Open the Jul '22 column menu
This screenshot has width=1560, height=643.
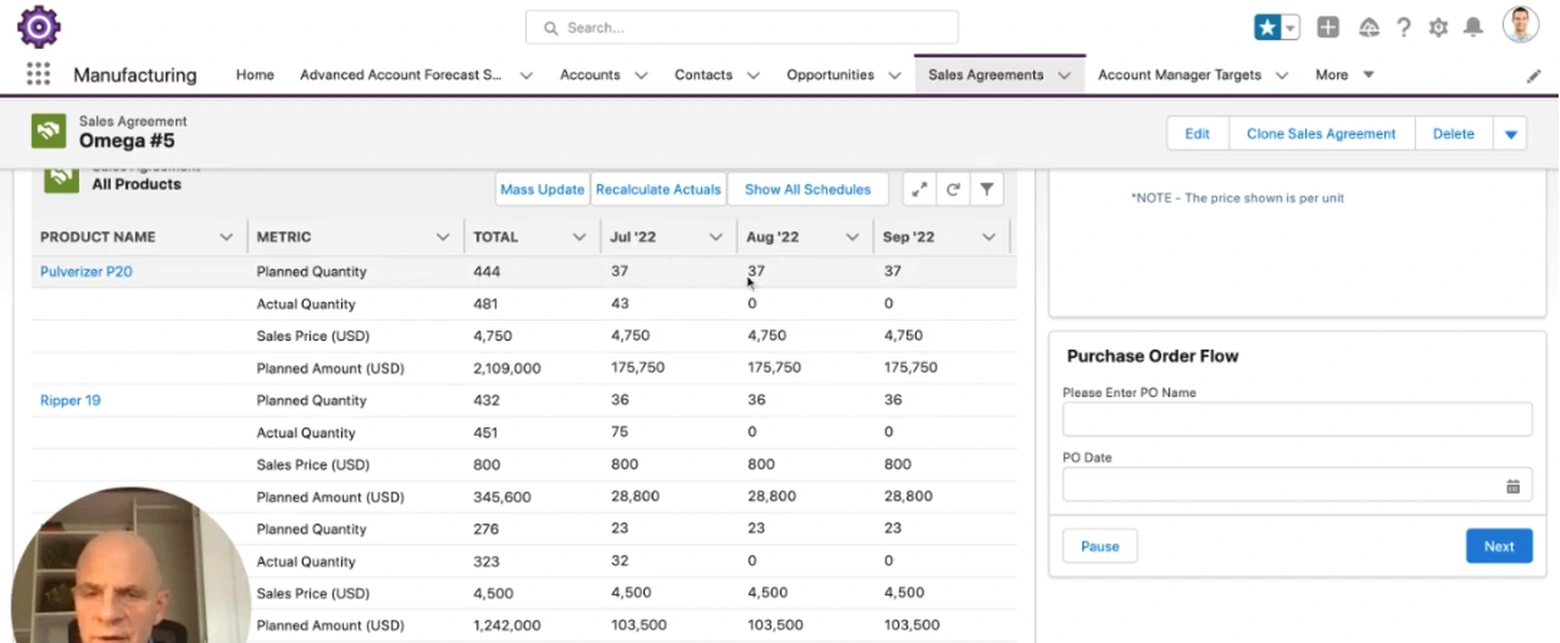pyautogui.click(x=716, y=237)
